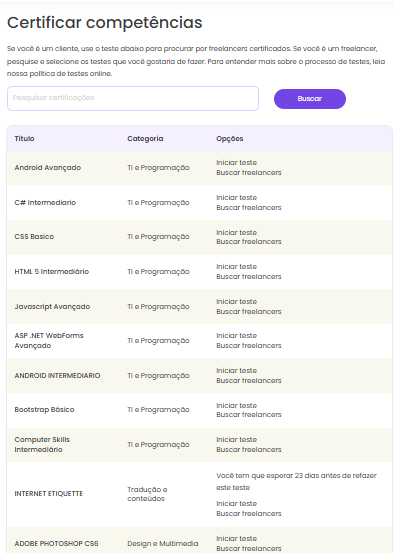Viewport: 393px width, 553px height.
Task: Click the Certificar competências heading
Action: coord(105,23)
